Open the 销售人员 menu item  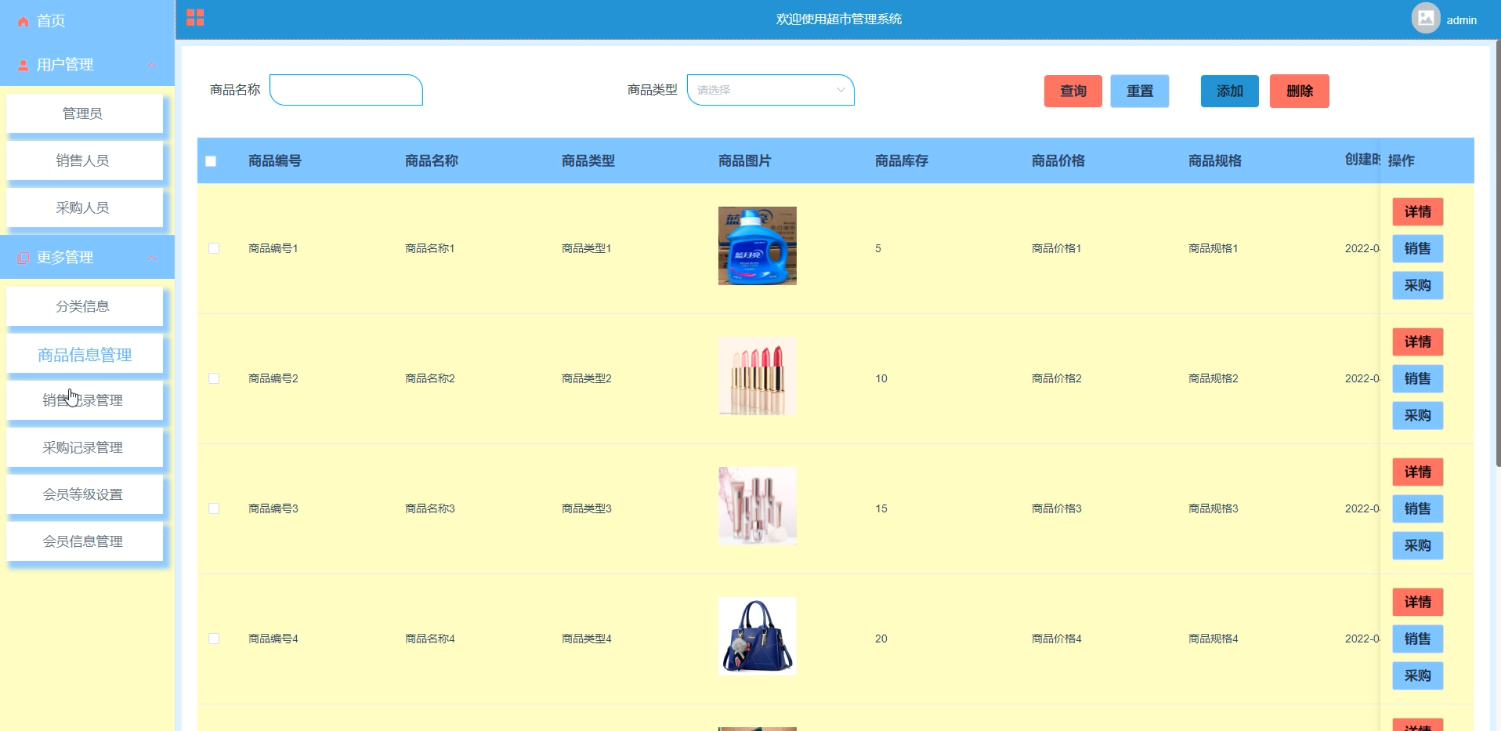[84, 161]
